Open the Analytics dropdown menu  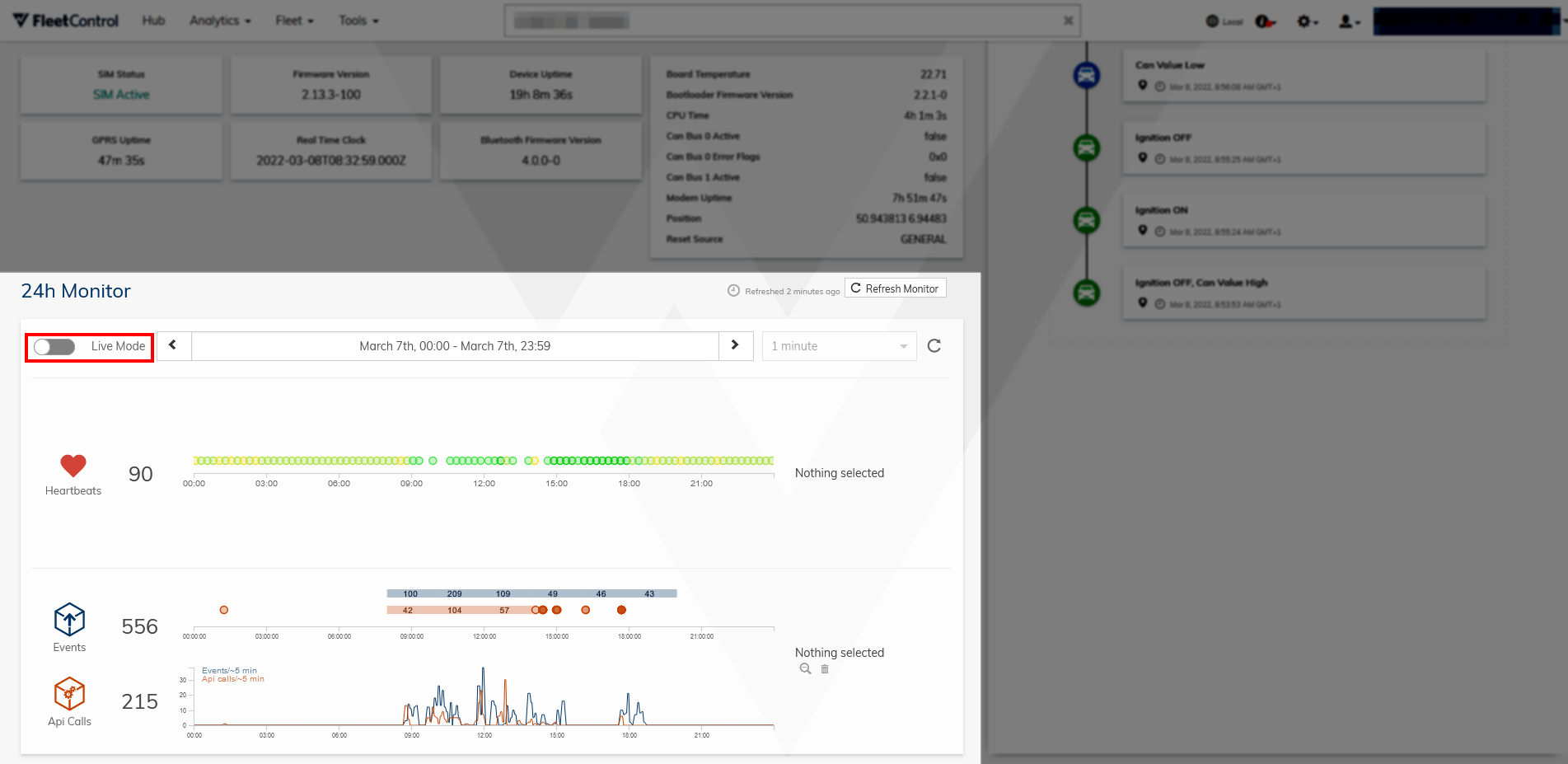pyautogui.click(x=220, y=21)
